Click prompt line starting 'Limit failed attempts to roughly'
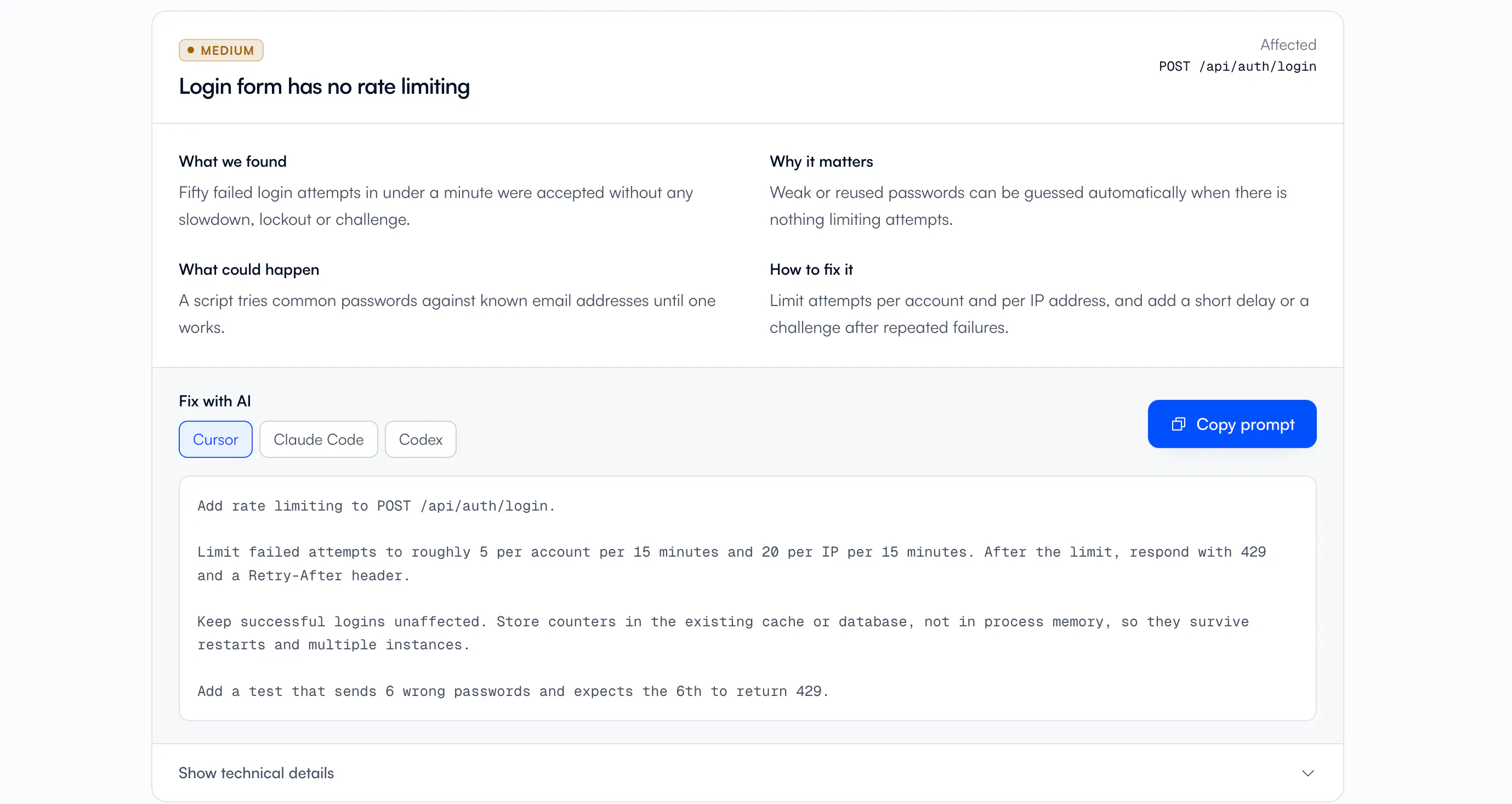Viewport: 1512px width, 804px height. point(731,564)
